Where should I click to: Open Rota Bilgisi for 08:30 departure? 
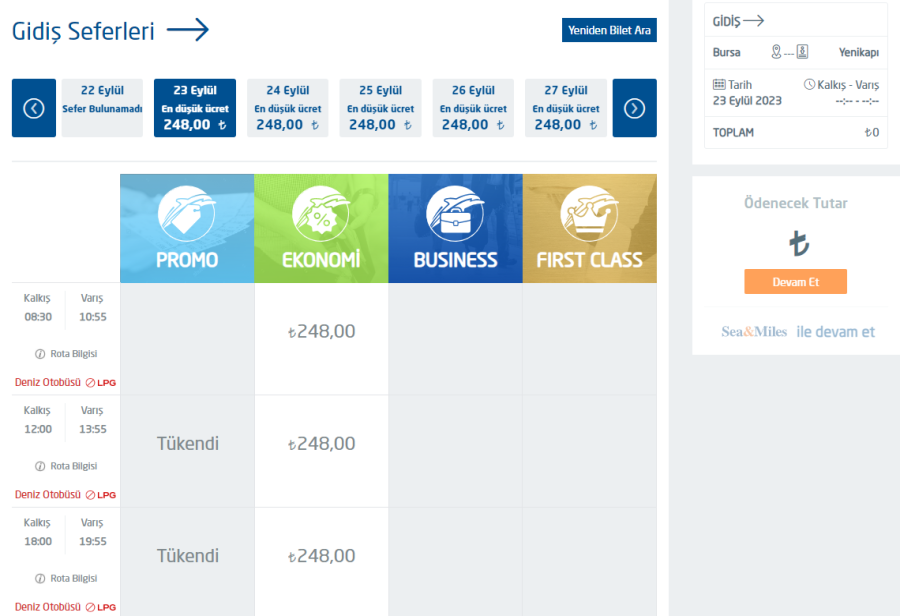point(66,353)
